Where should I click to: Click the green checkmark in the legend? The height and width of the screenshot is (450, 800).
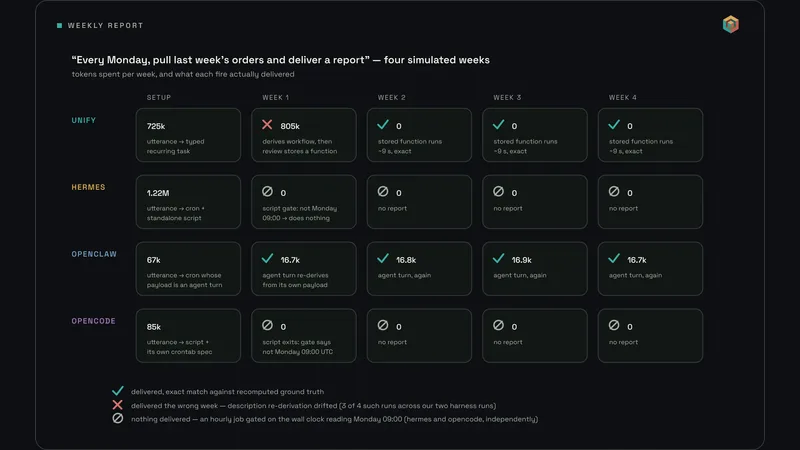click(x=118, y=391)
